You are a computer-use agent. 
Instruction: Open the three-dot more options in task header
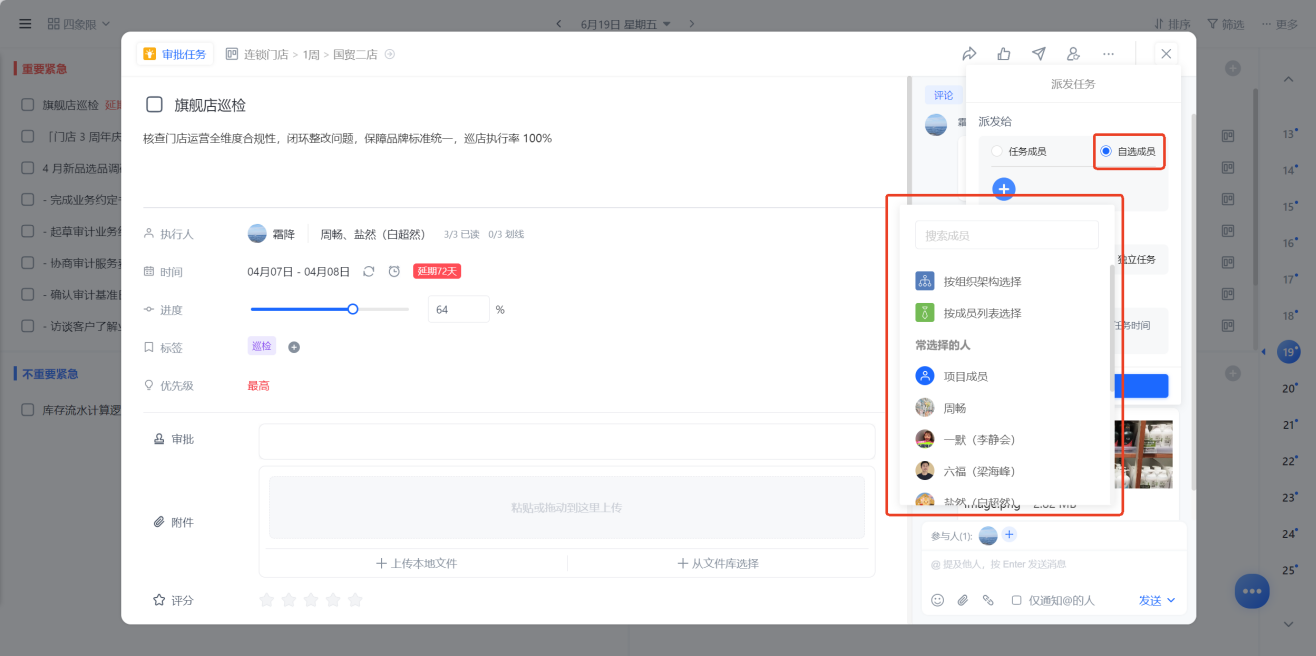tap(1108, 54)
